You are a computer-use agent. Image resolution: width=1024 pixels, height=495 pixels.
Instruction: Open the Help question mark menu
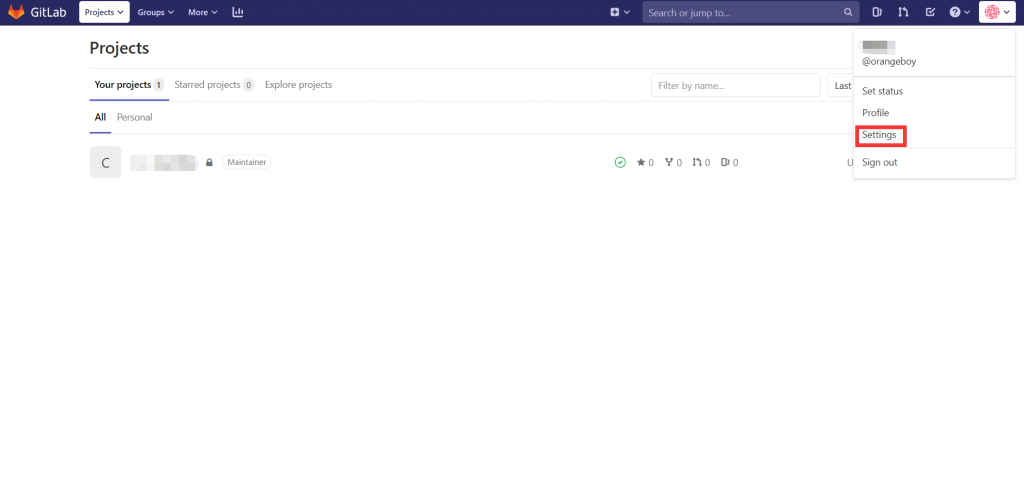959,13
